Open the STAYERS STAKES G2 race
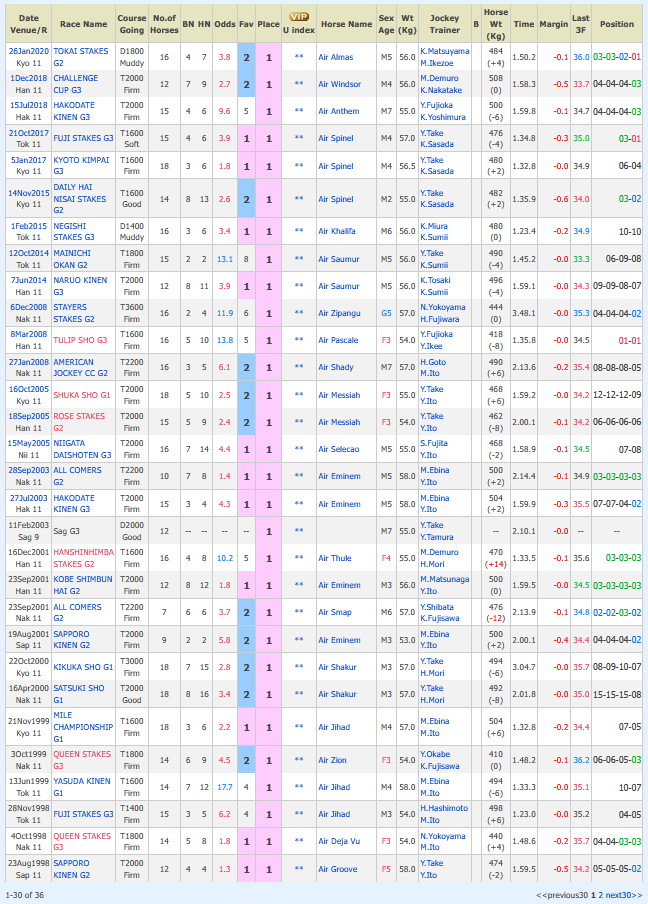Screen dimensions: 648x904 (x=74, y=313)
